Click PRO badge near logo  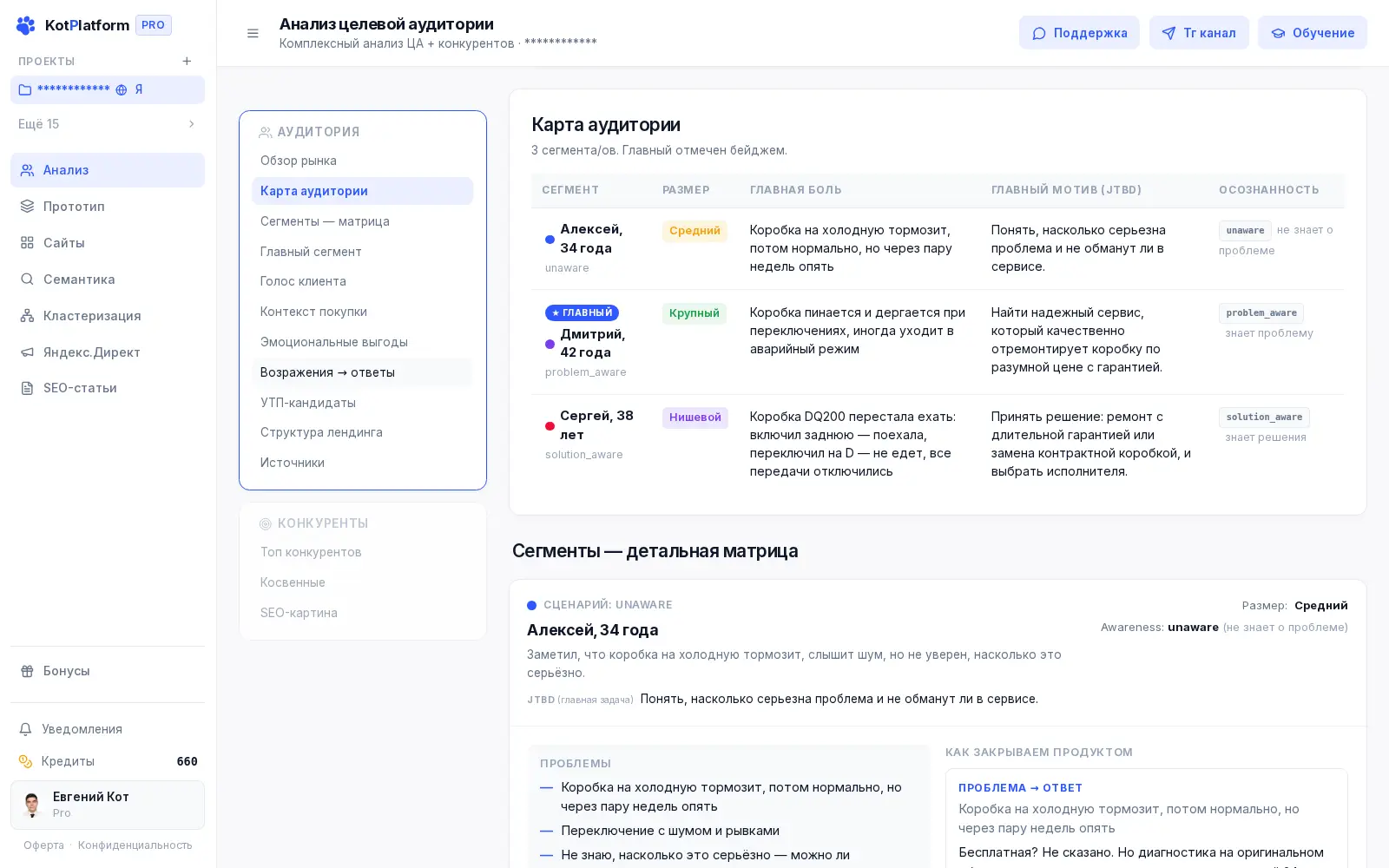[x=153, y=25]
